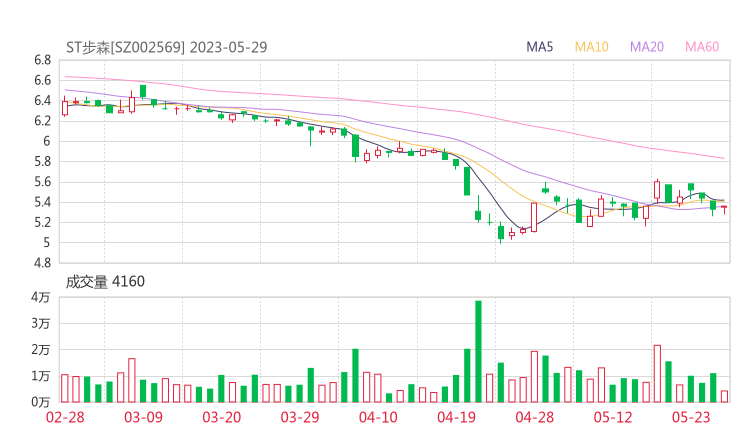Viewport: 740px width, 440px height.
Task: Click the MA10 legend label
Action: point(591,47)
